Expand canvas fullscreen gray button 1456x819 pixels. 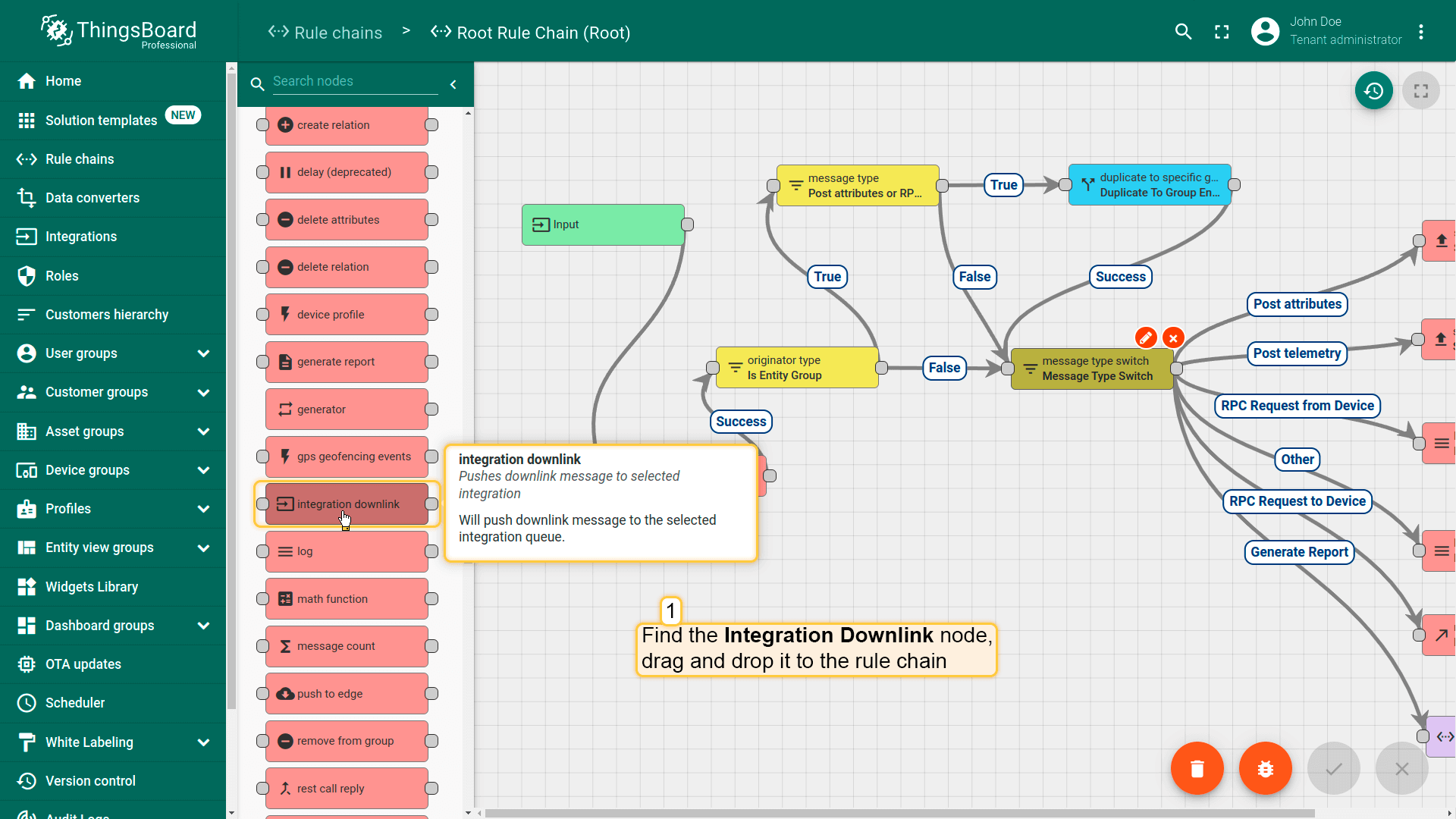pos(1420,91)
